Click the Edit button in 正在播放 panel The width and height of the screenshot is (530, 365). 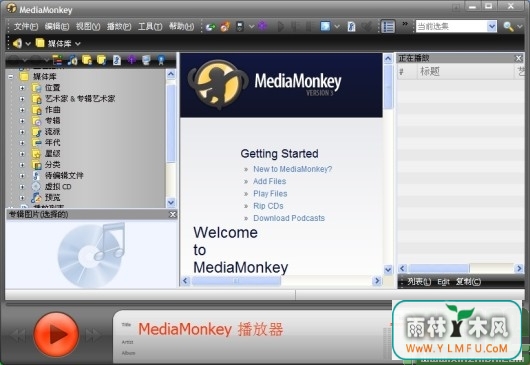(443, 282)
